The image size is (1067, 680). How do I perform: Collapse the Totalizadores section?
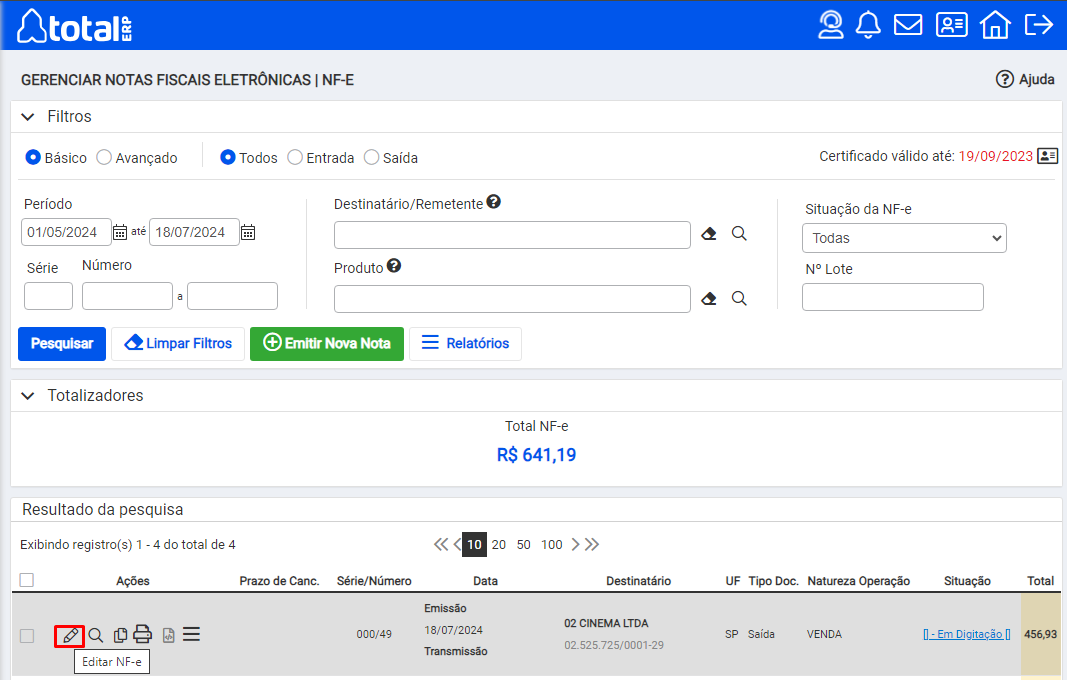[x=28, y=396]
